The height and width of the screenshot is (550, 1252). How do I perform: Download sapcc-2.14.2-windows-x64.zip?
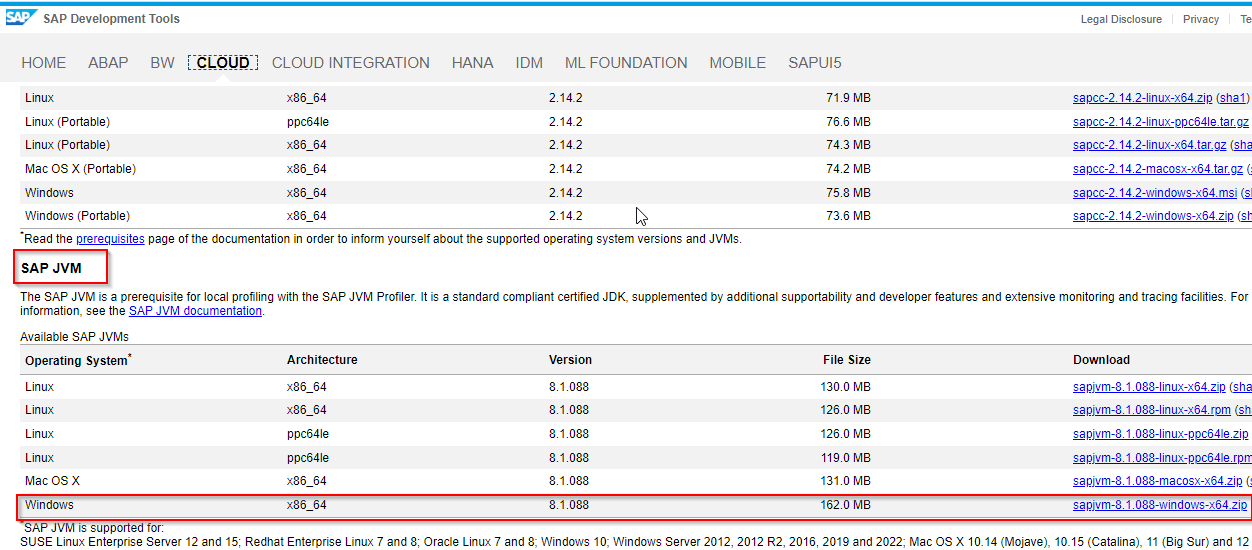(x=1153, y=216)
